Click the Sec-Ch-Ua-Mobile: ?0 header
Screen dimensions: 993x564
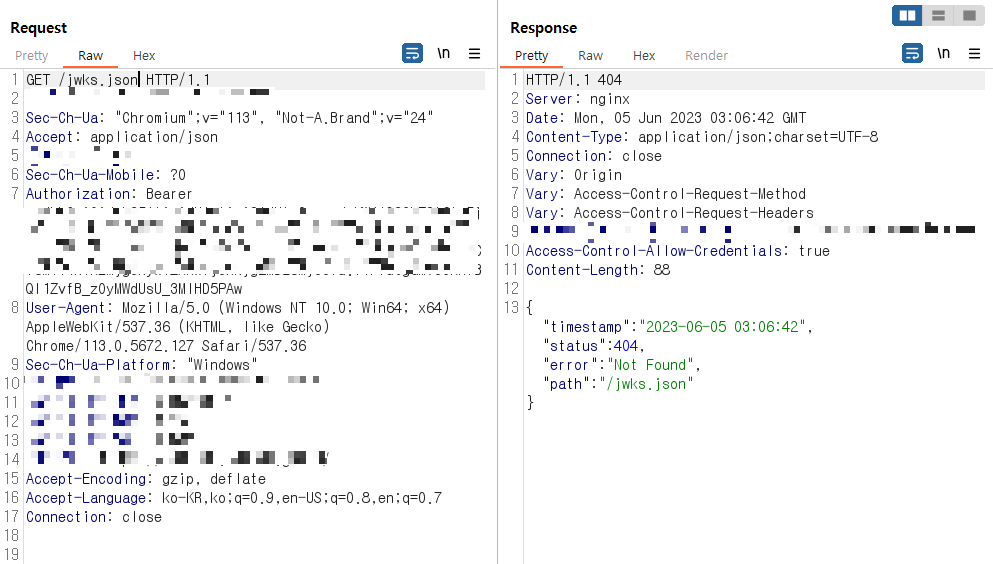click(106, 175)
